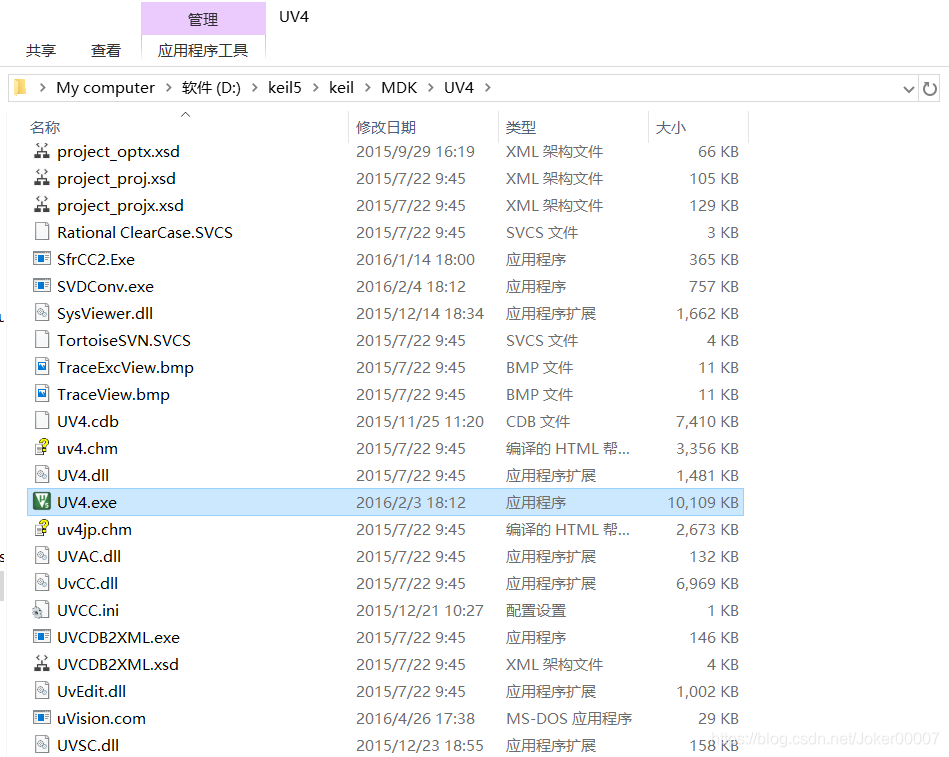Viewport: 949px width, 757px height.
Task: Click the green UV4.exe Keil icon
Action: pyautogui.click(x=41, y=502)
